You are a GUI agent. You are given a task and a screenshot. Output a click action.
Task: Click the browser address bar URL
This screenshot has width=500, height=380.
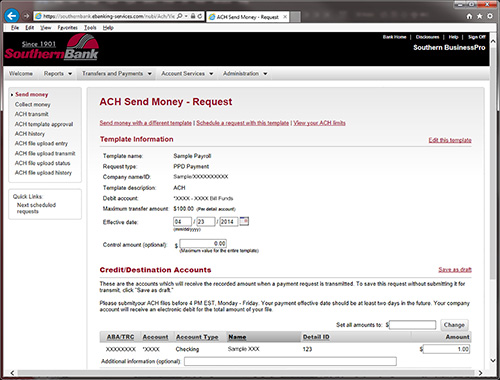tap(109, 16)
